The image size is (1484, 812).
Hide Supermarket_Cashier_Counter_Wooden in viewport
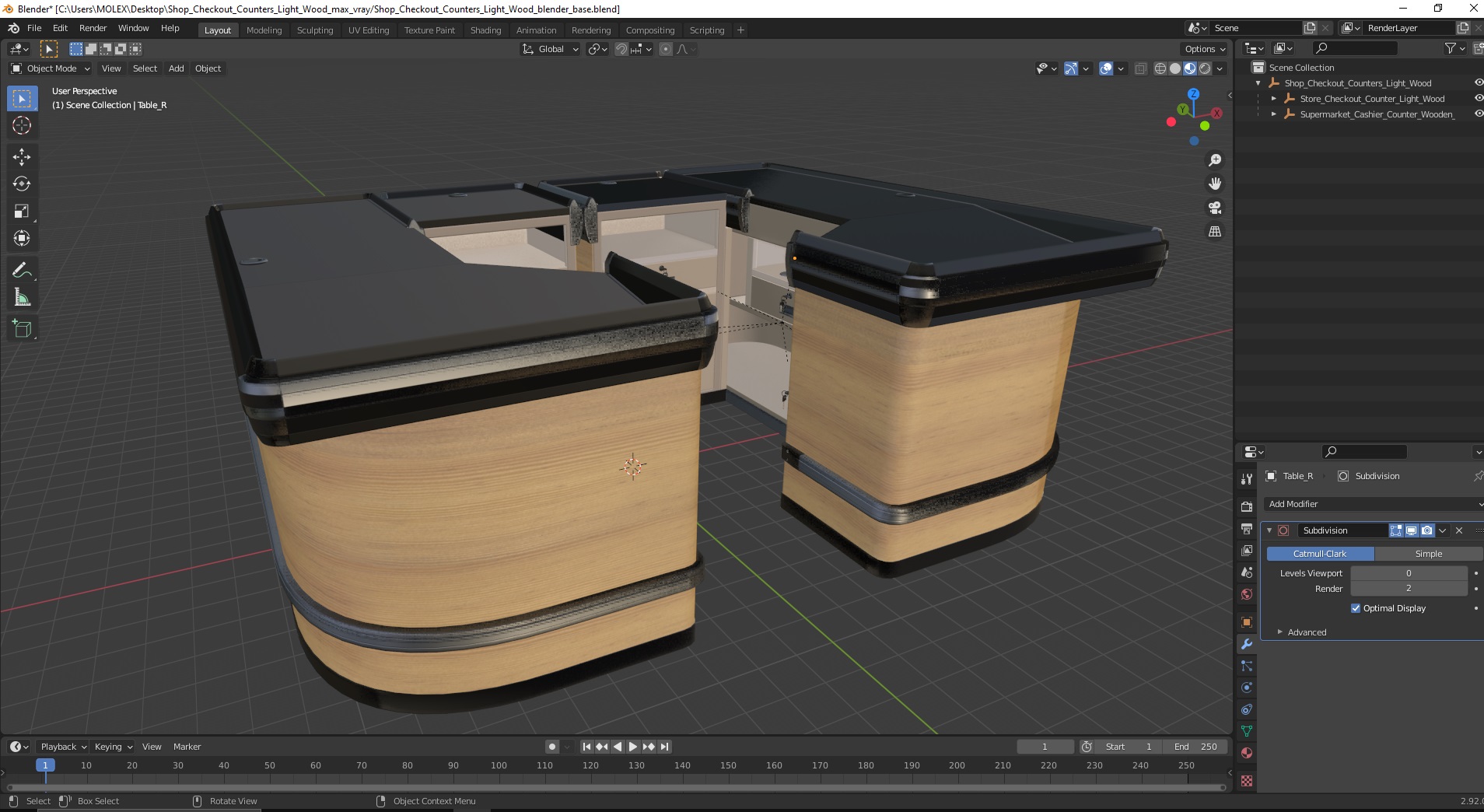(x=1479, y=114)
